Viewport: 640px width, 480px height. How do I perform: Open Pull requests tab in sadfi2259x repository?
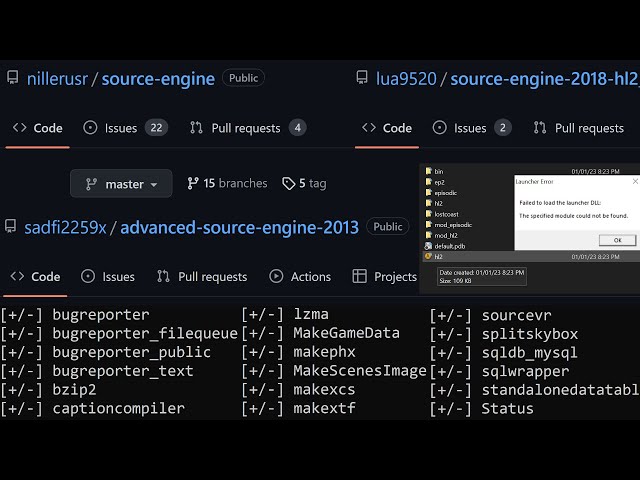pos(202,277)
